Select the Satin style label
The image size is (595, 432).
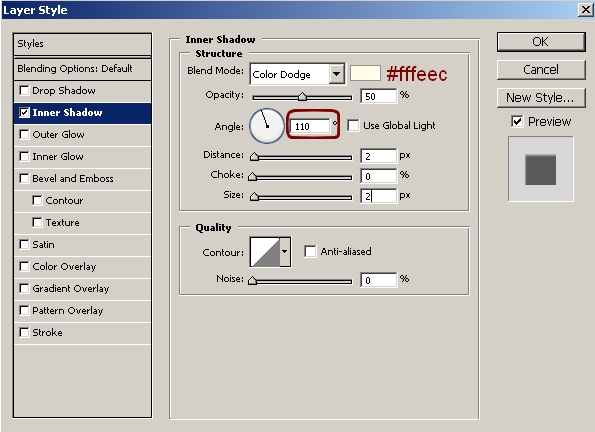coord(43,244)
